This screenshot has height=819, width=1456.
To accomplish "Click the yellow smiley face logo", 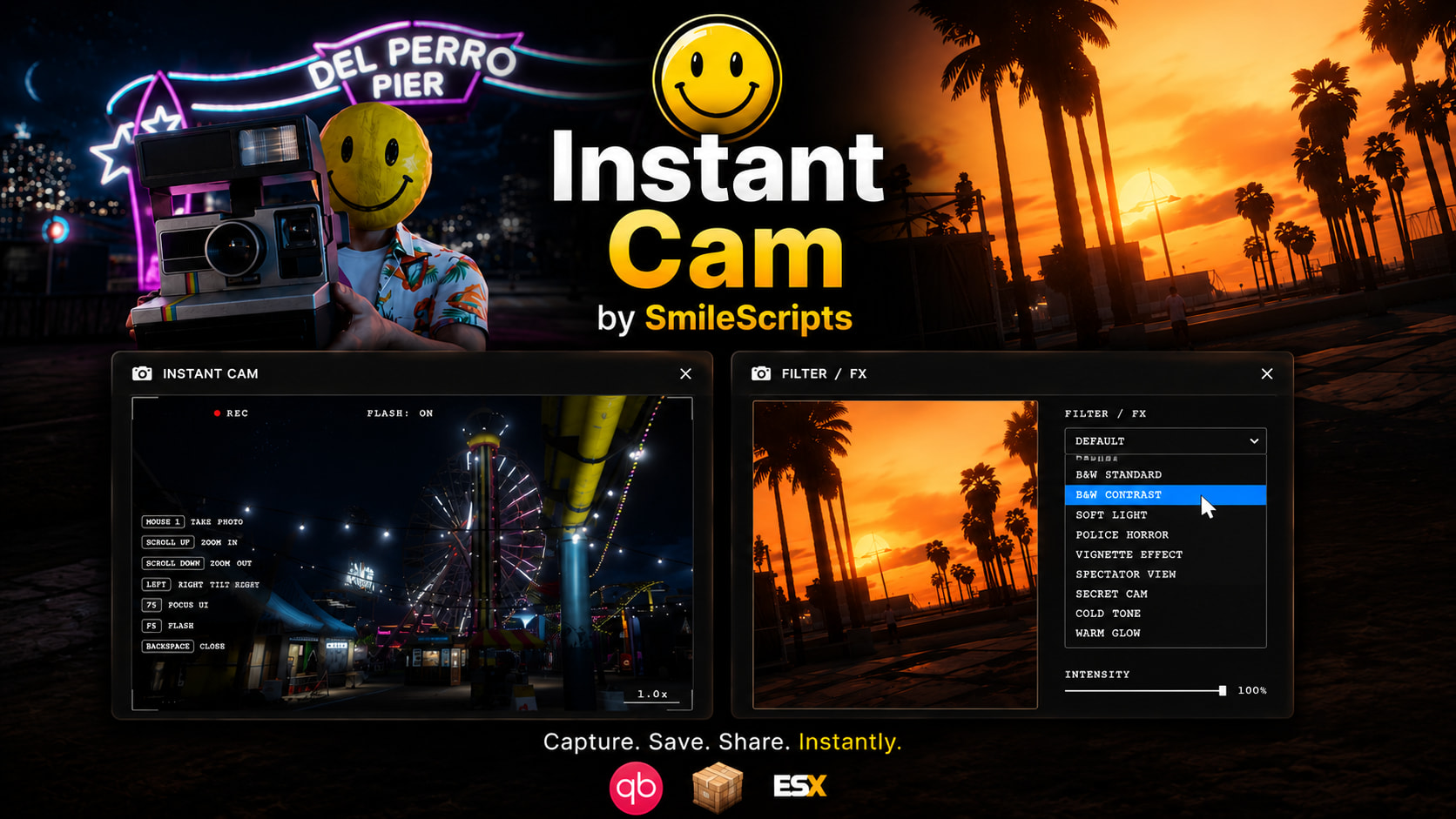I will pos(718,79).
